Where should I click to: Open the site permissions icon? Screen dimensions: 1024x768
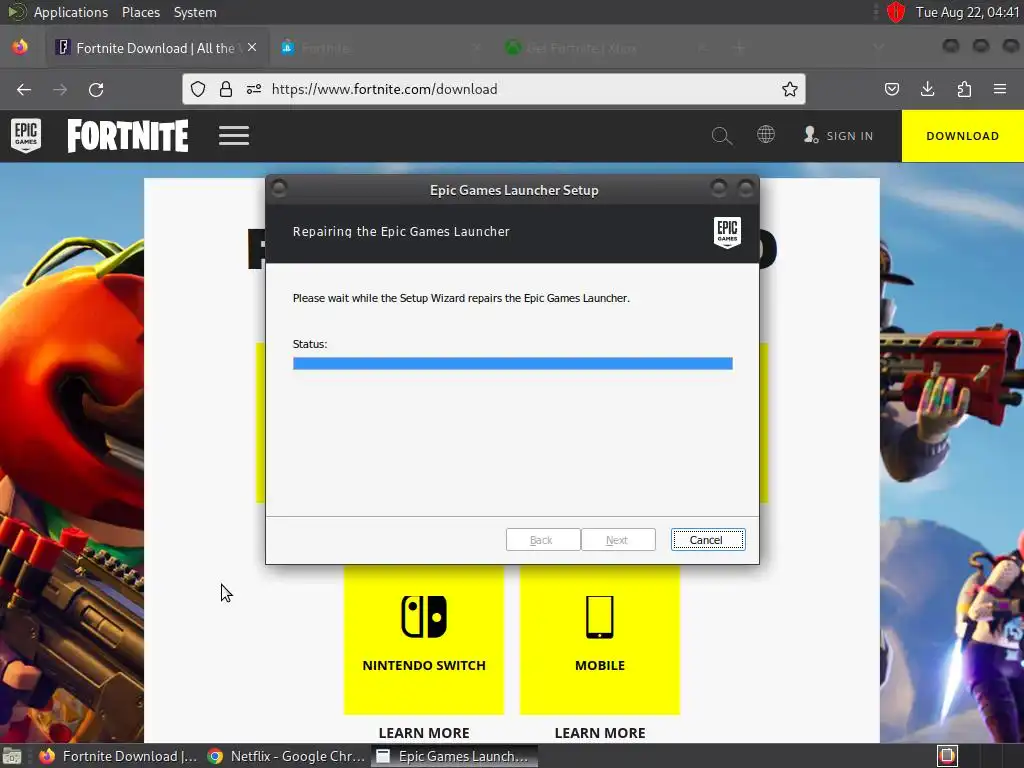254,89
